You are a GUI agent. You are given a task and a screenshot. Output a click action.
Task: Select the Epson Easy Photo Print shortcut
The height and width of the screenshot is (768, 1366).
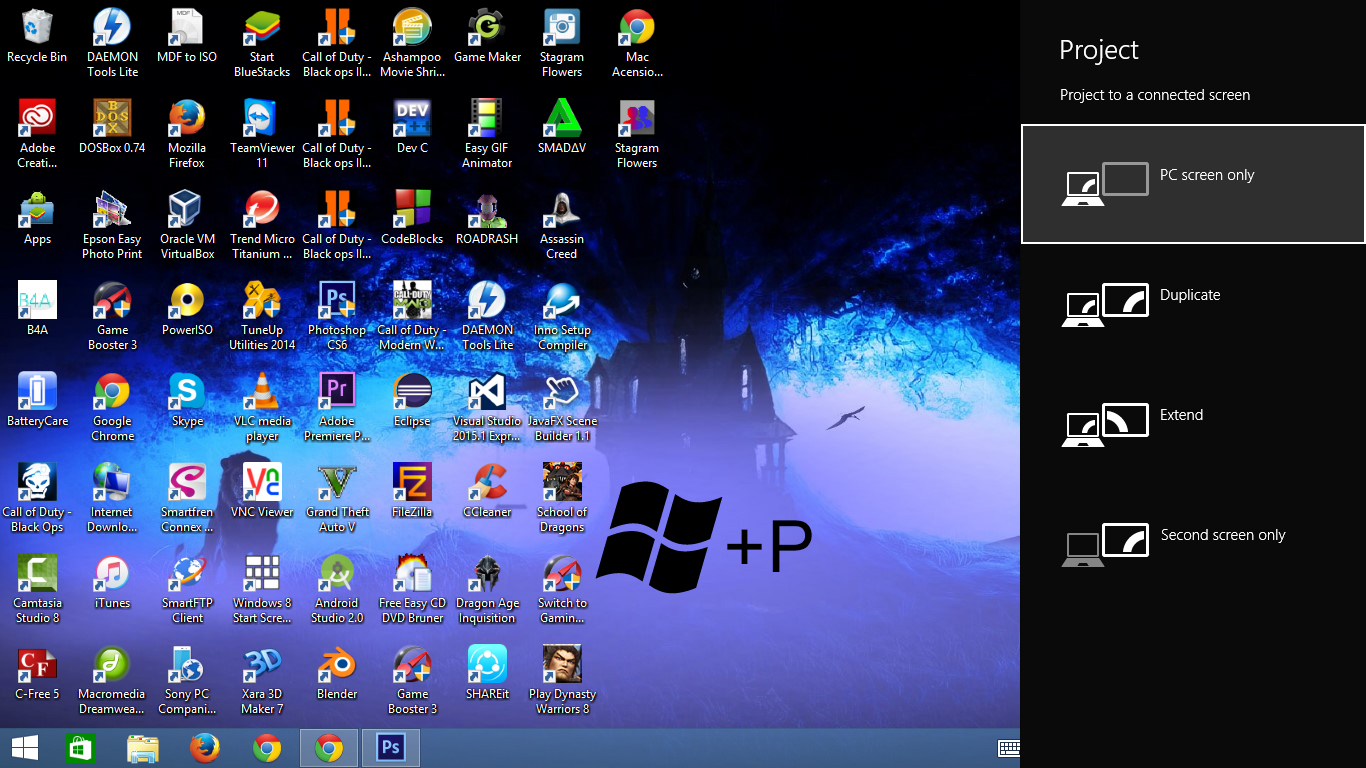pyautogui.click(x=112, y=226)
